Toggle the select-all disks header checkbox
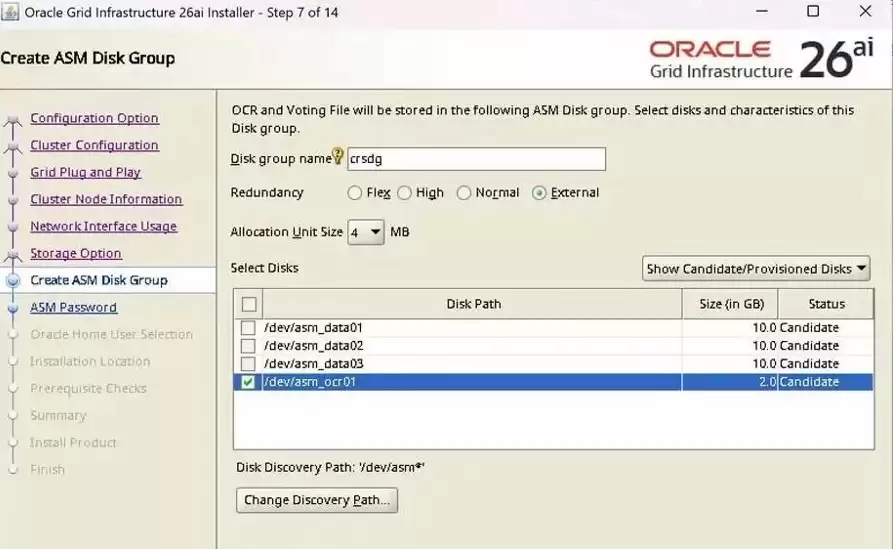Image resolution: width=895 pixels, height=549 pixels. coord(249,304)
